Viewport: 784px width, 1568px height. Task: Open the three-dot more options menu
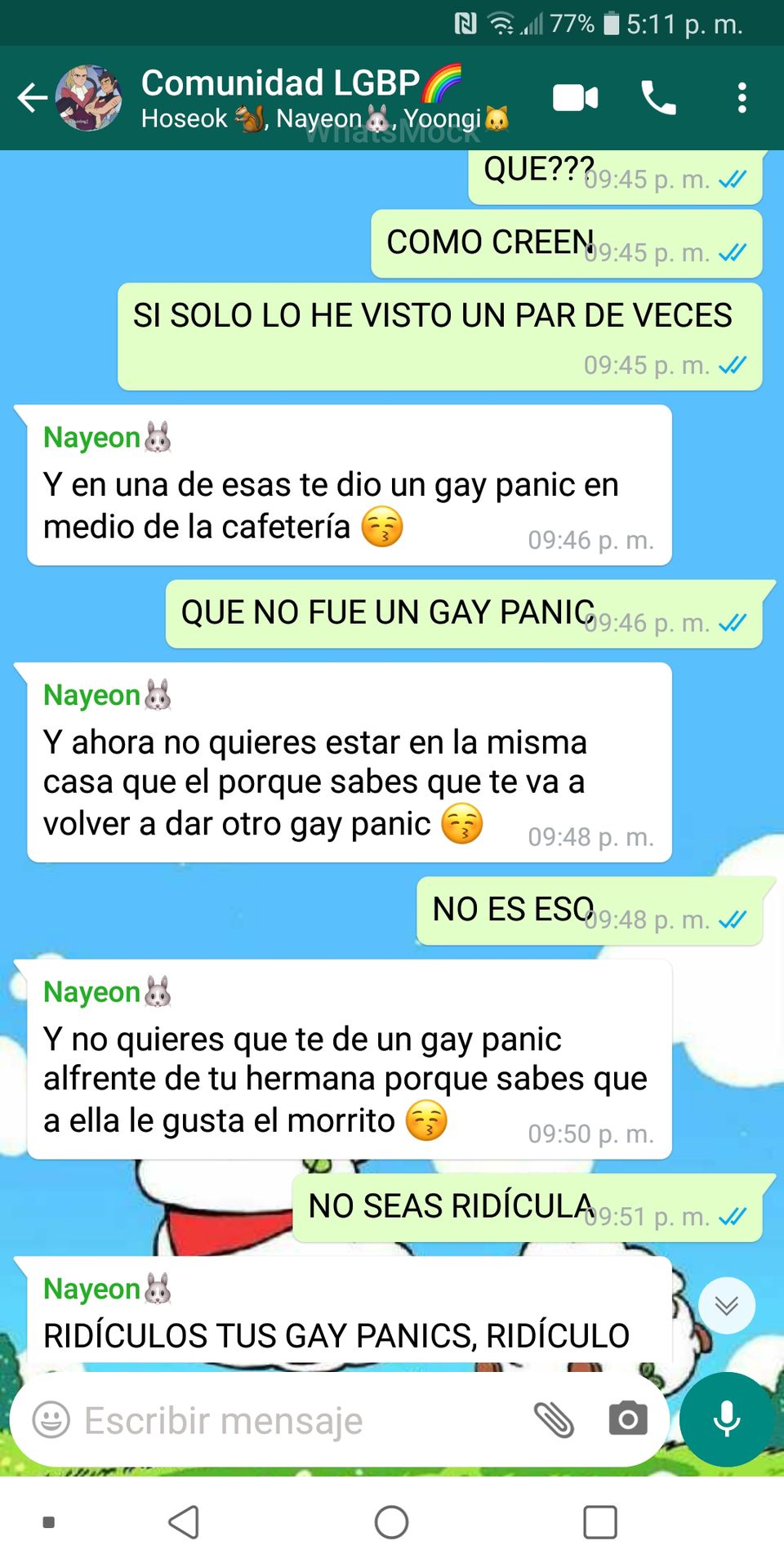[742, 98]
